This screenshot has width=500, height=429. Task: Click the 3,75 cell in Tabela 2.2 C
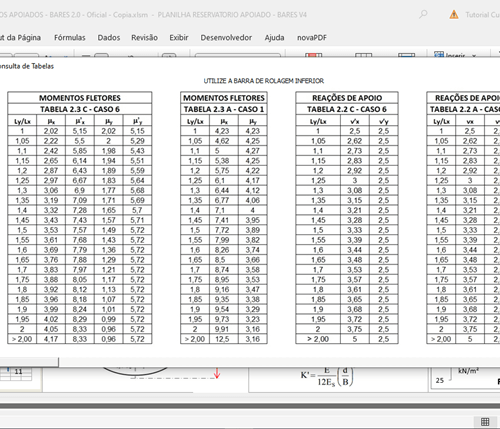355,329
